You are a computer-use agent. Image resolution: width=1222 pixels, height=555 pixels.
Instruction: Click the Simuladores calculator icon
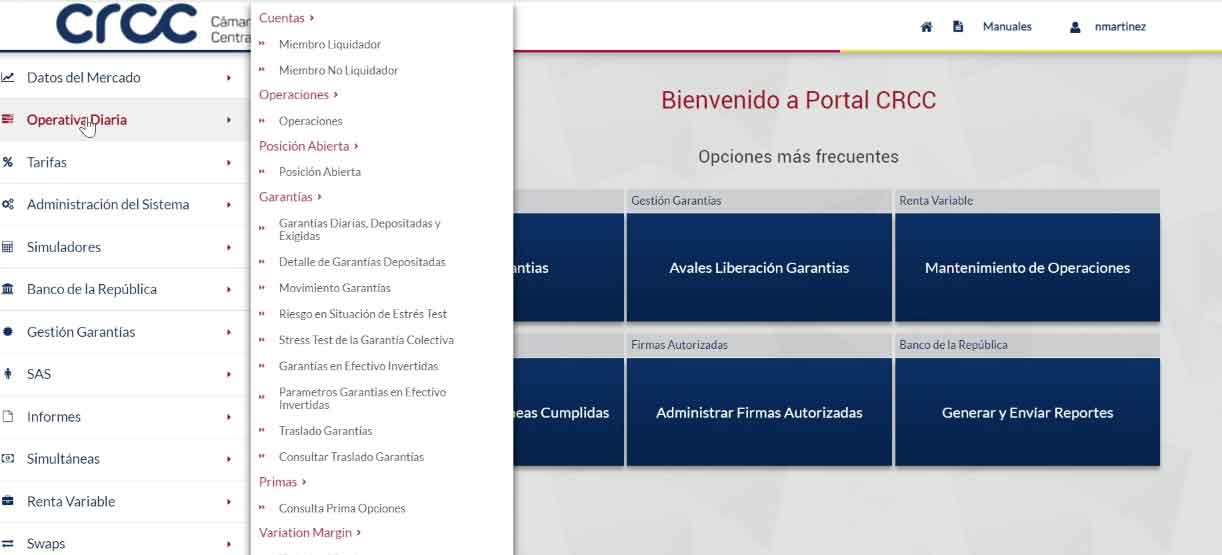click(x=7, y=247)
